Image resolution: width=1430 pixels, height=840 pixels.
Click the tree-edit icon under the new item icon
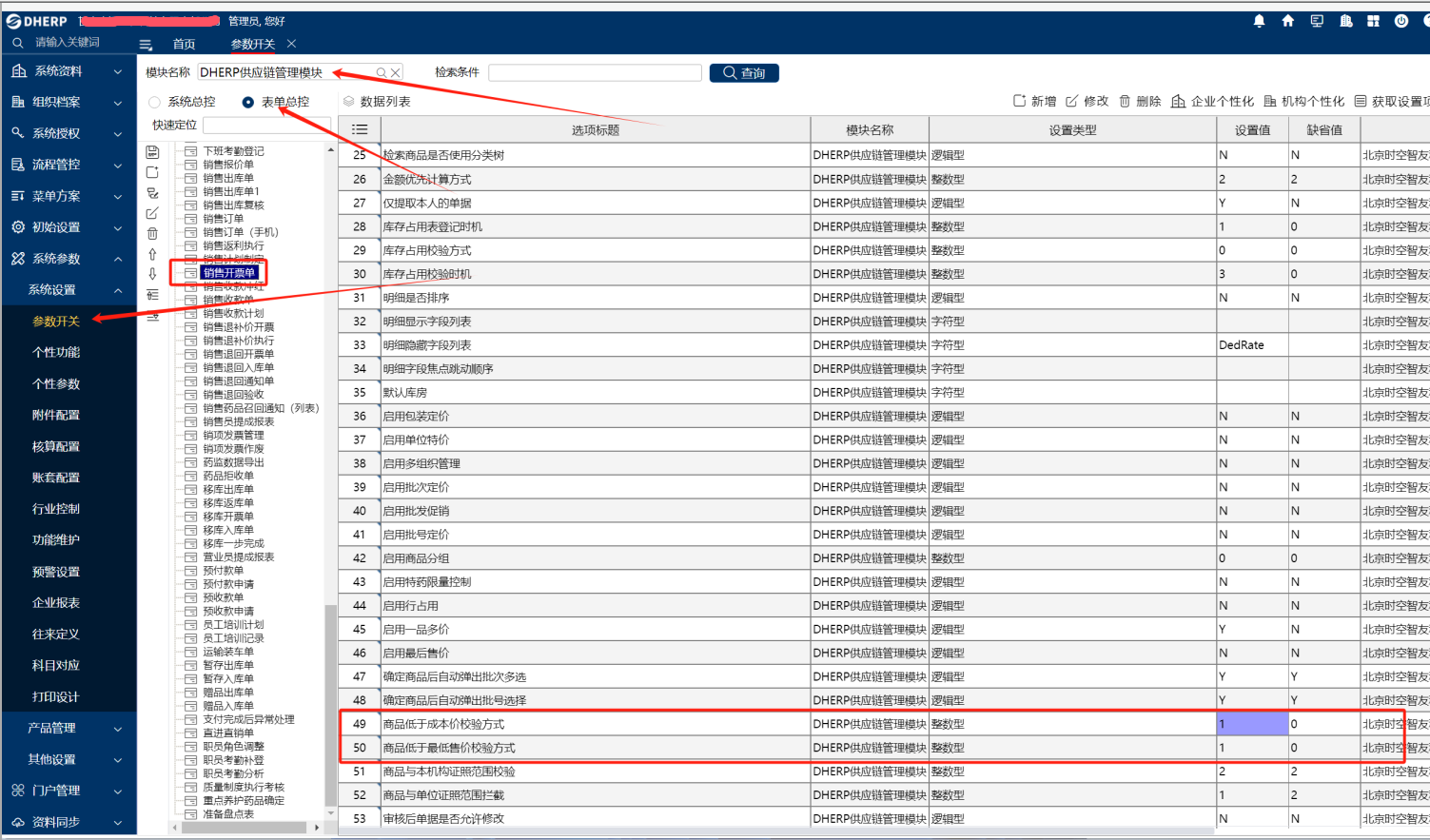click(x=152, y=193)
